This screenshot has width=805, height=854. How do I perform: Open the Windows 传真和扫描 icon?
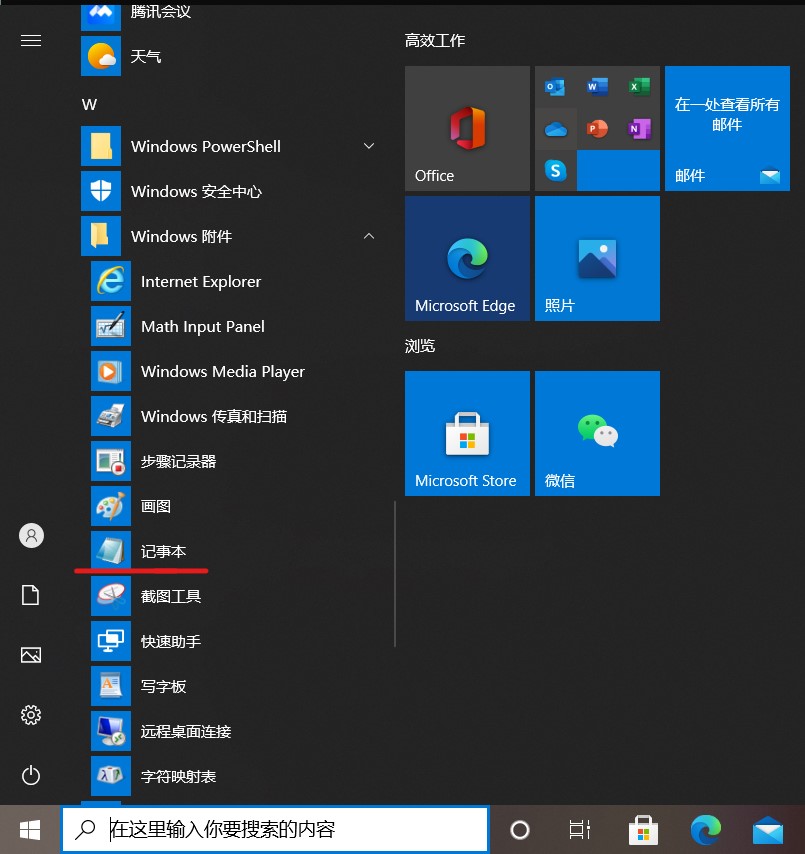point(111,416)
